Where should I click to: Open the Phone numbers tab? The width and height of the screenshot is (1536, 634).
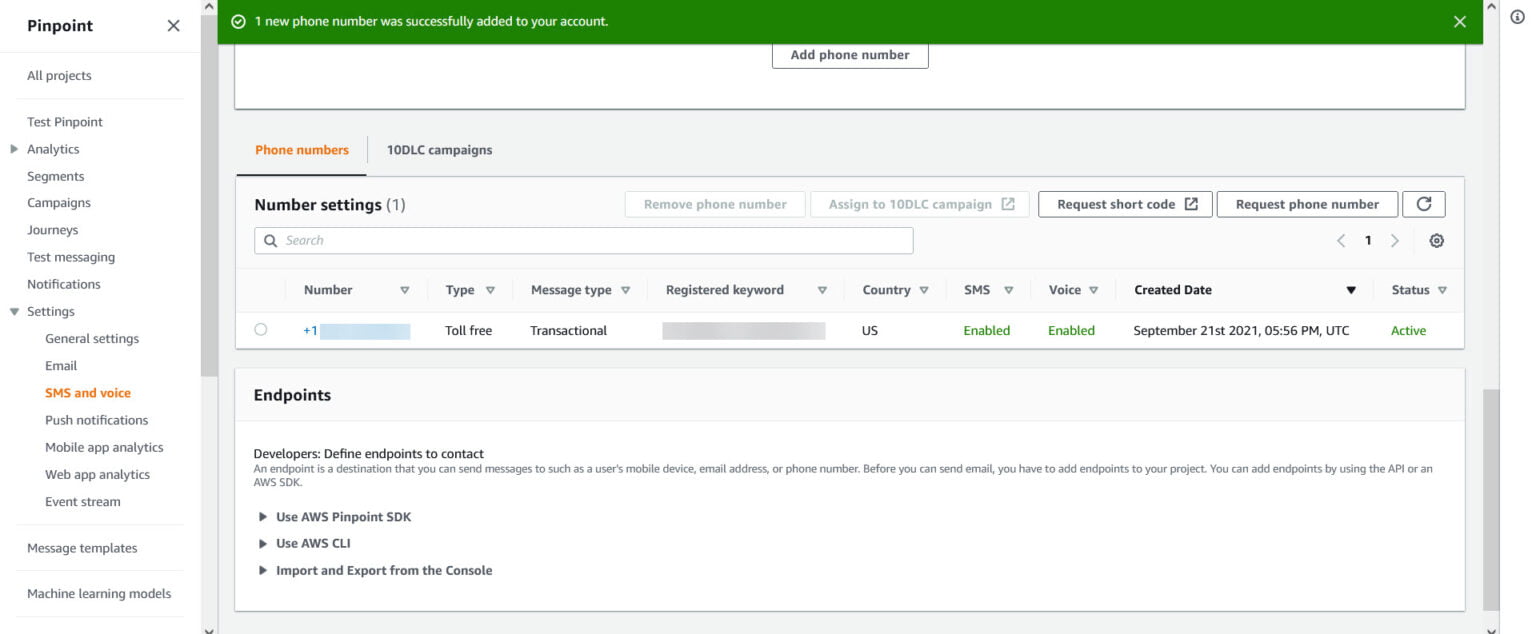point(301,149)
